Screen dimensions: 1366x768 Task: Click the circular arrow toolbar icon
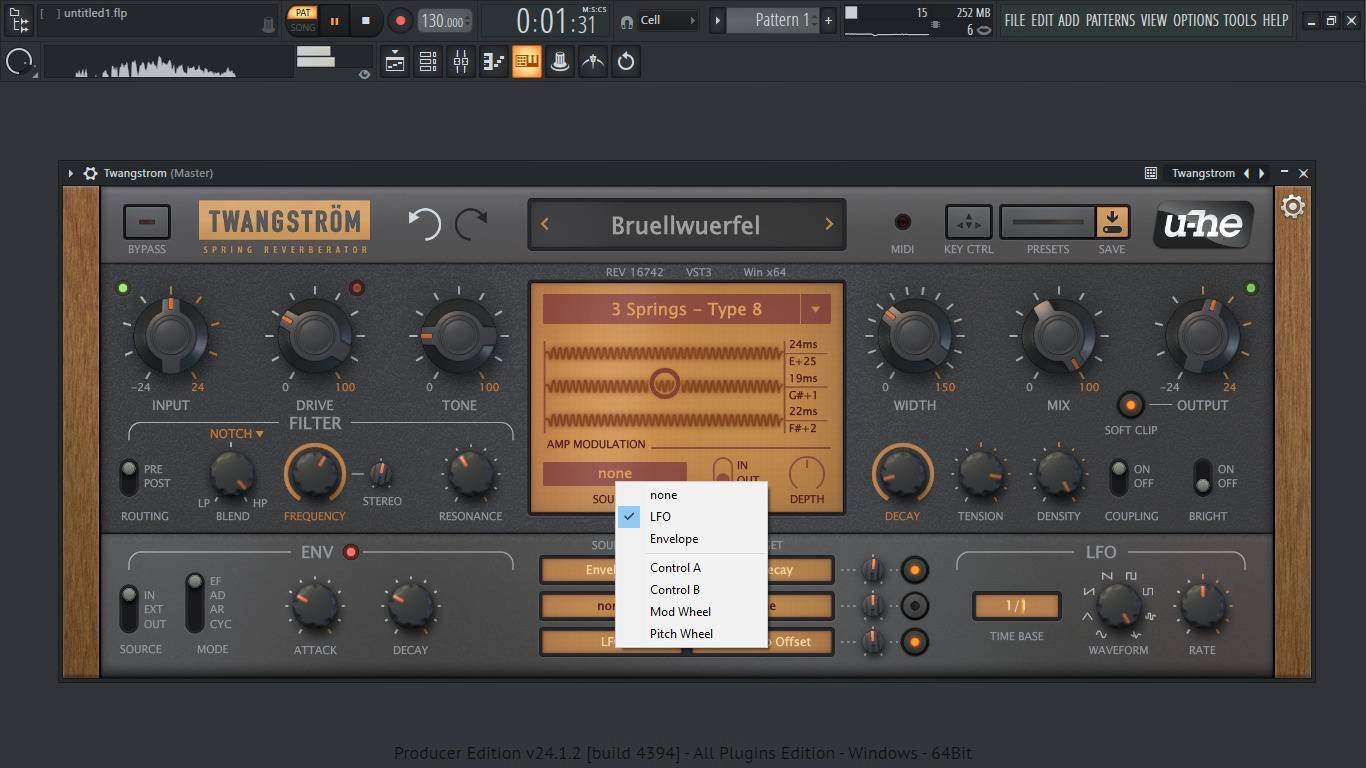point(626,62)
